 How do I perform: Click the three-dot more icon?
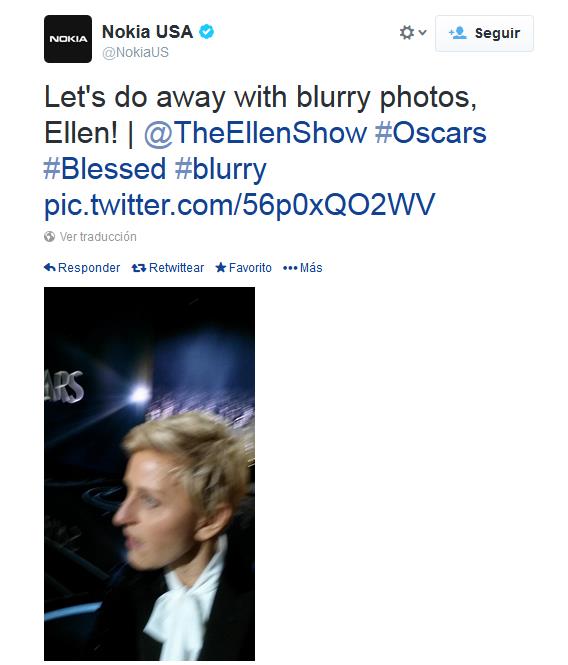coord(290,268)
